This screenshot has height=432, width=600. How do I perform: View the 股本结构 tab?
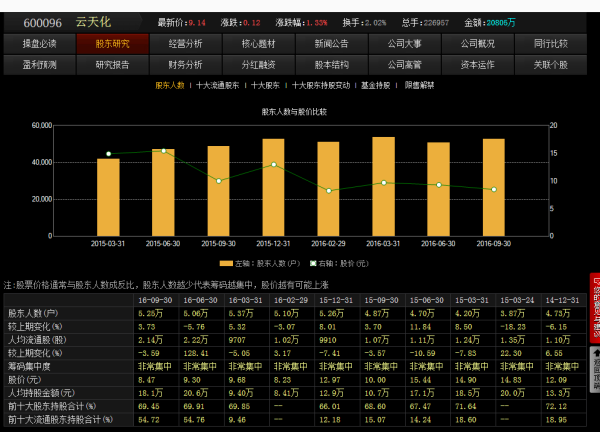tap(332, 65)
